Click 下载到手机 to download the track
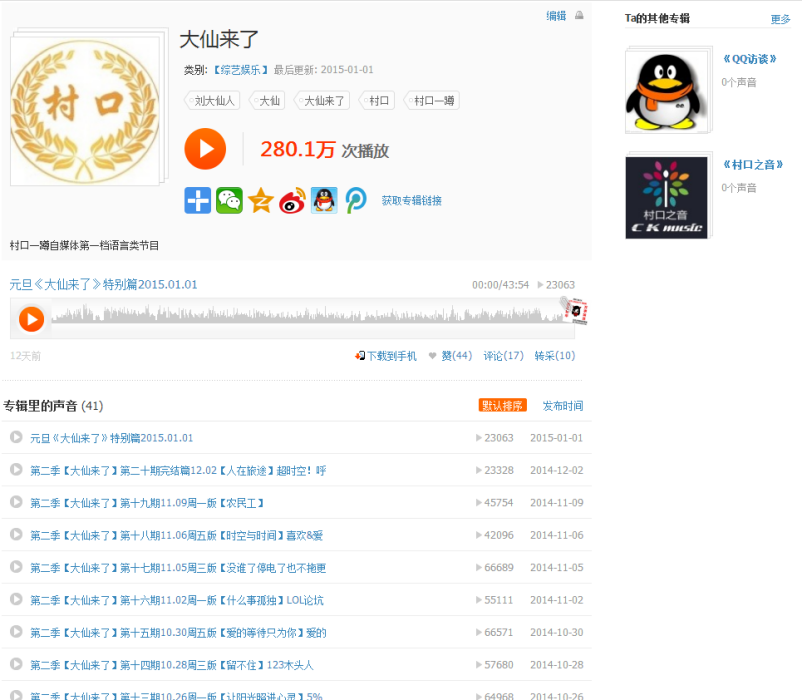802x700 pixels. [x=386, y=356]
